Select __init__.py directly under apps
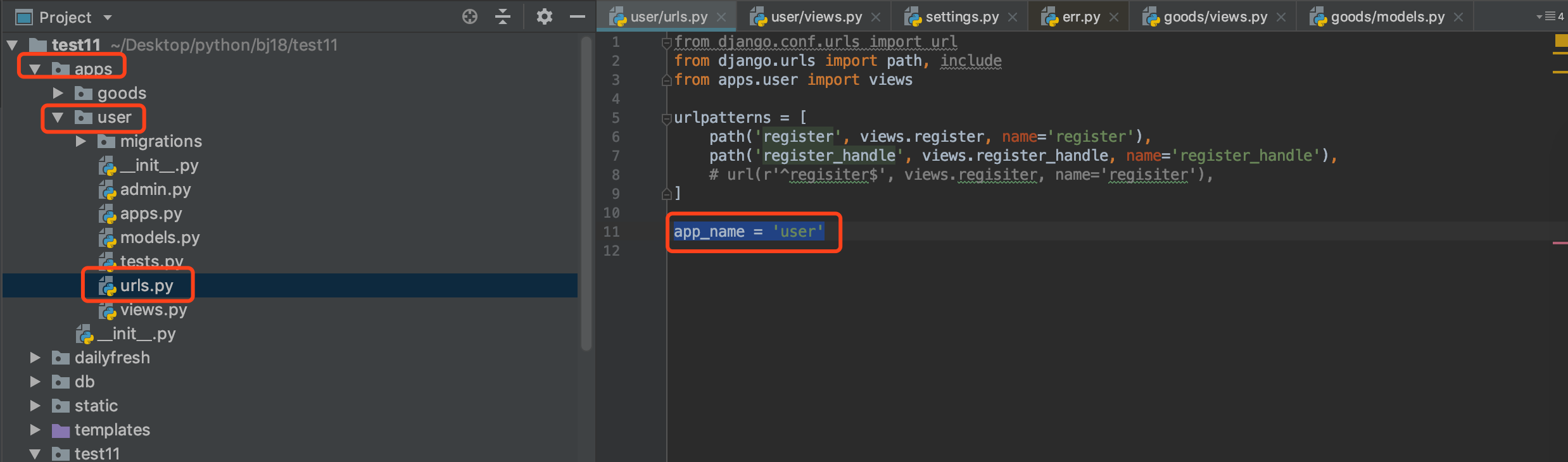 (x=136, y=334)
